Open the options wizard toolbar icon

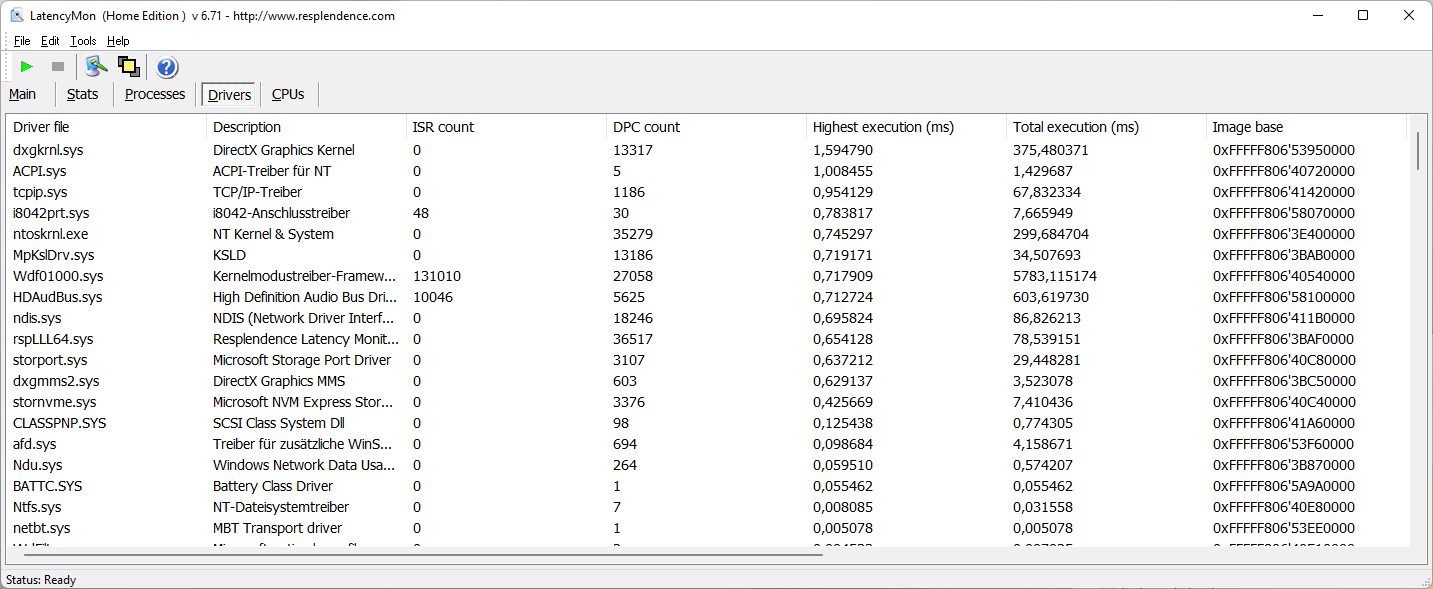coord(96,67)
